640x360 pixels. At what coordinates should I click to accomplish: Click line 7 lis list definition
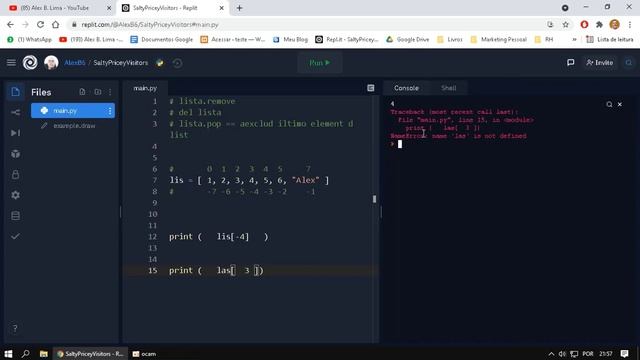[x=249, y=180]
